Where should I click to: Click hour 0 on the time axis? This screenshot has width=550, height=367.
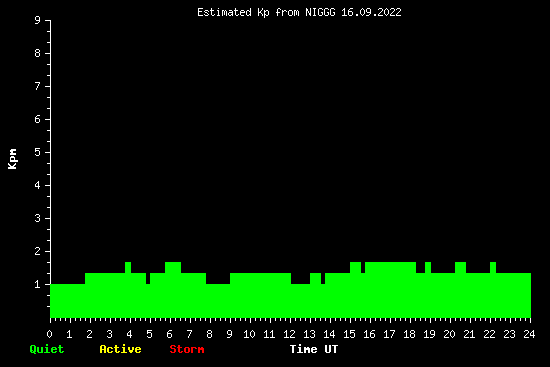click(x=49, y=334)
